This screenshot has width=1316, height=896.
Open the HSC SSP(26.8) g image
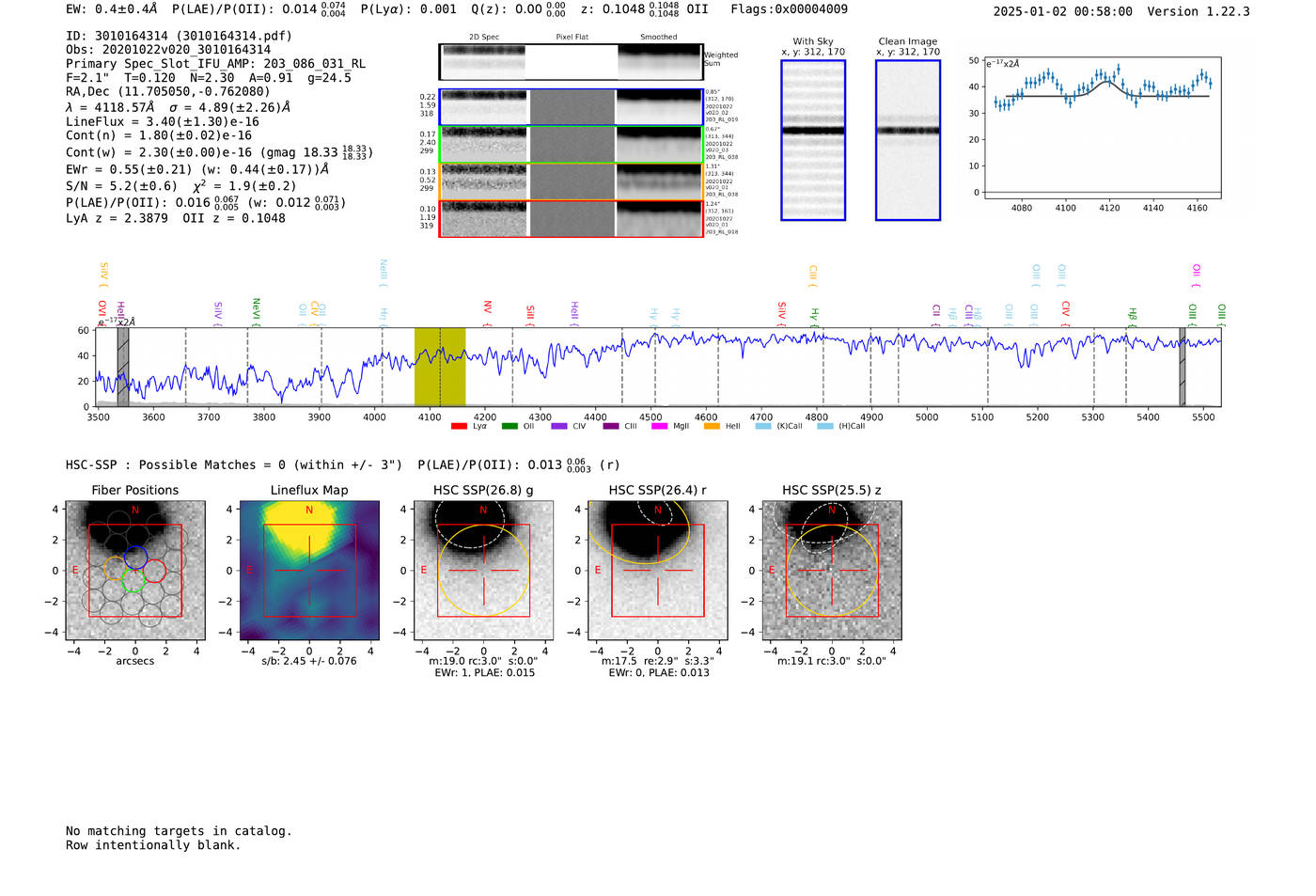483,571
